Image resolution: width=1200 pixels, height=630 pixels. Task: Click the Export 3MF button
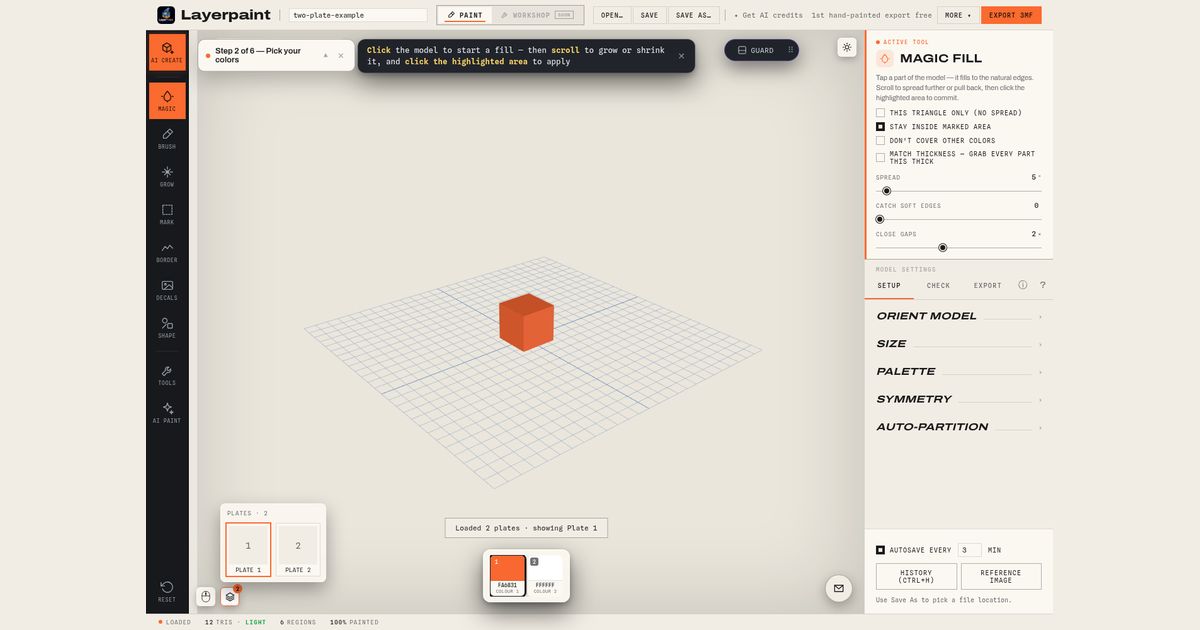coord(1011,15)
